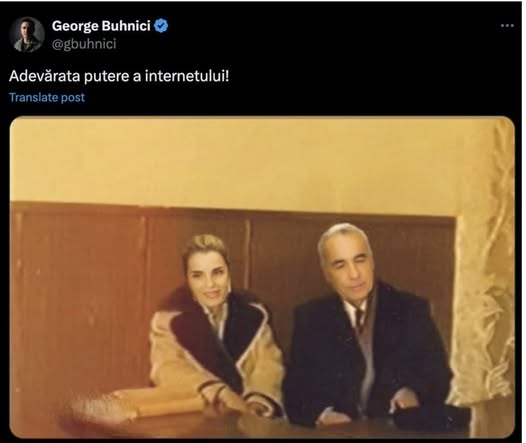Image resolution: width=526 pixels, height=443 pixels.
Task: Click Translate post
Action: pyautogui.click(x=47, y=98)
